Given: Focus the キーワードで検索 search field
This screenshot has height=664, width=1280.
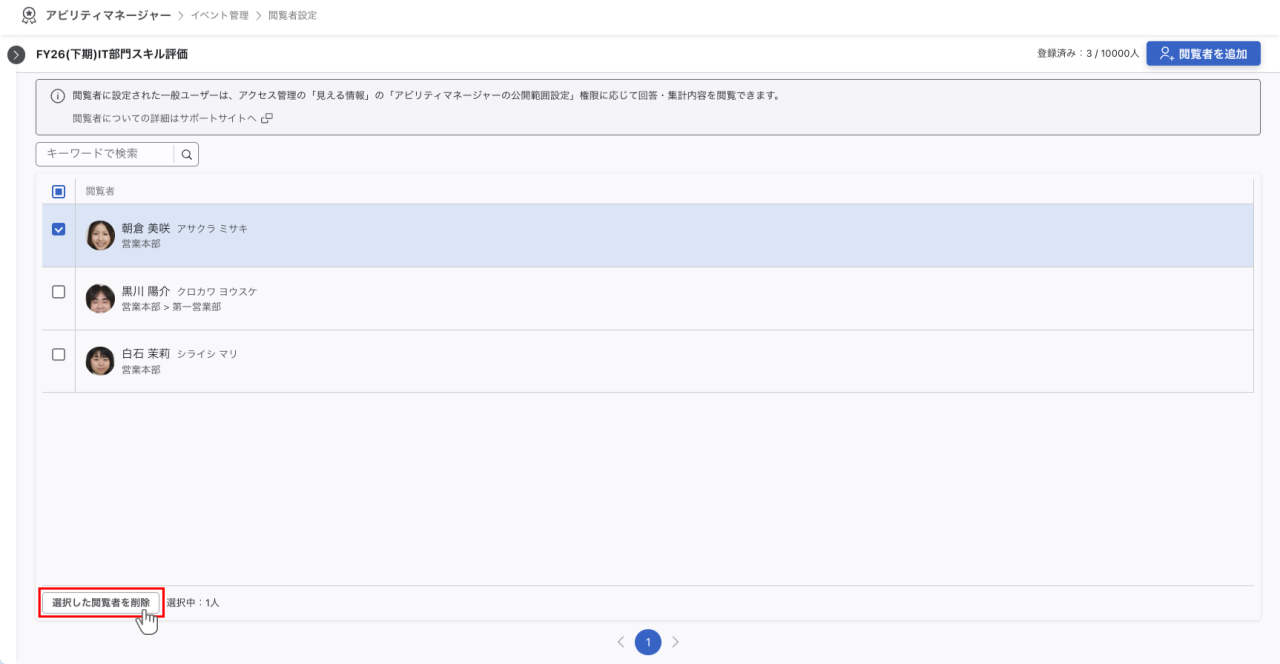Looking at the screenshot, I should click(x=105, y=154).
